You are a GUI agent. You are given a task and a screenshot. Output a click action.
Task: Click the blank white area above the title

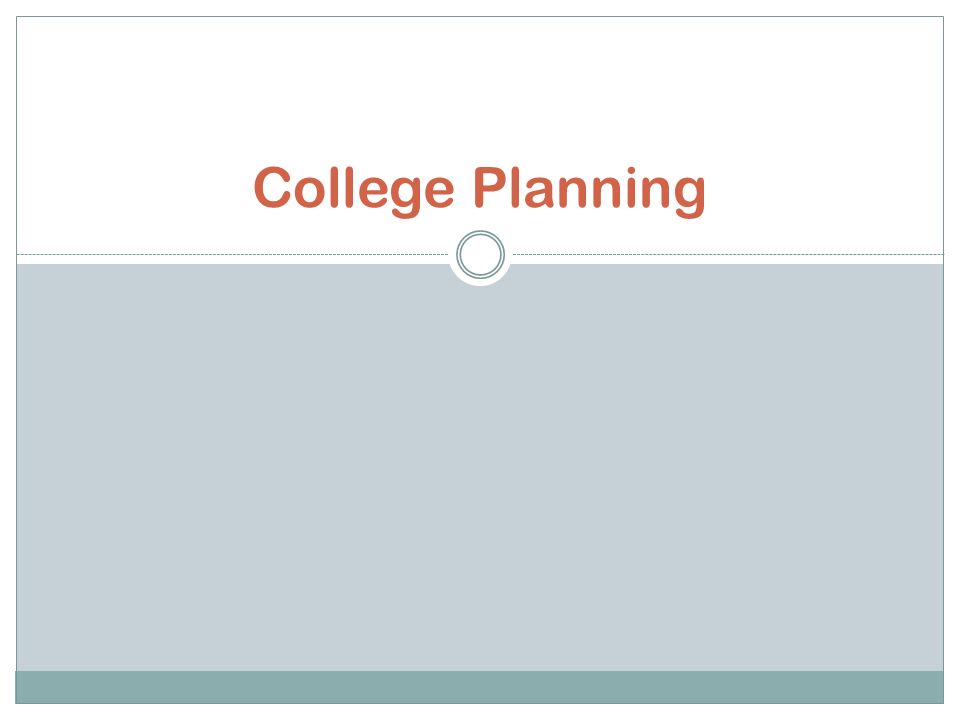[479, 86]
